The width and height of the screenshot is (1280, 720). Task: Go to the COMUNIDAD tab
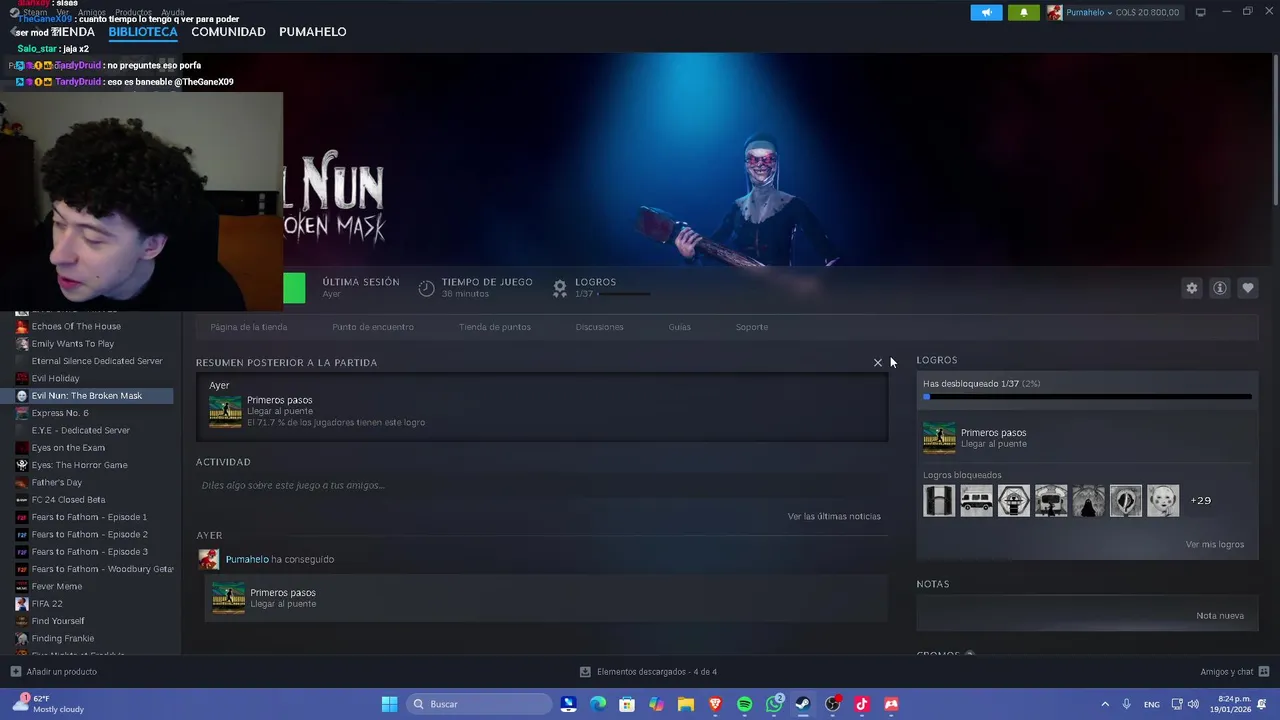pos(228,32)
